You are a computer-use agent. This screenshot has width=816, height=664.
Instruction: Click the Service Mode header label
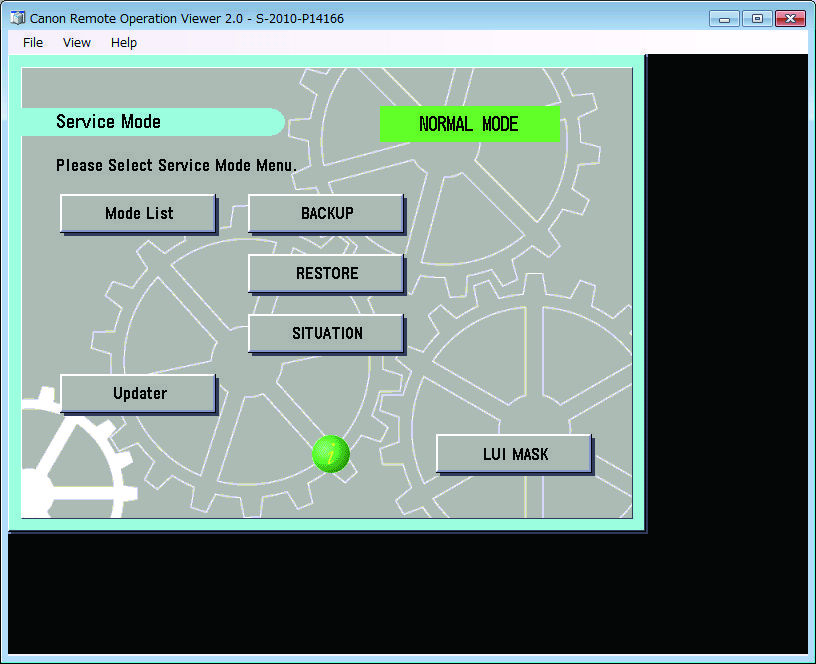point(108,122)
